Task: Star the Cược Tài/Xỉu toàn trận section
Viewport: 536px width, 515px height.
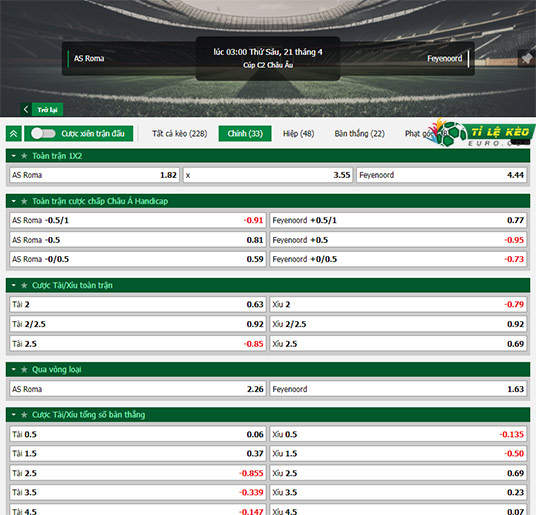Action: click(24, 285)
